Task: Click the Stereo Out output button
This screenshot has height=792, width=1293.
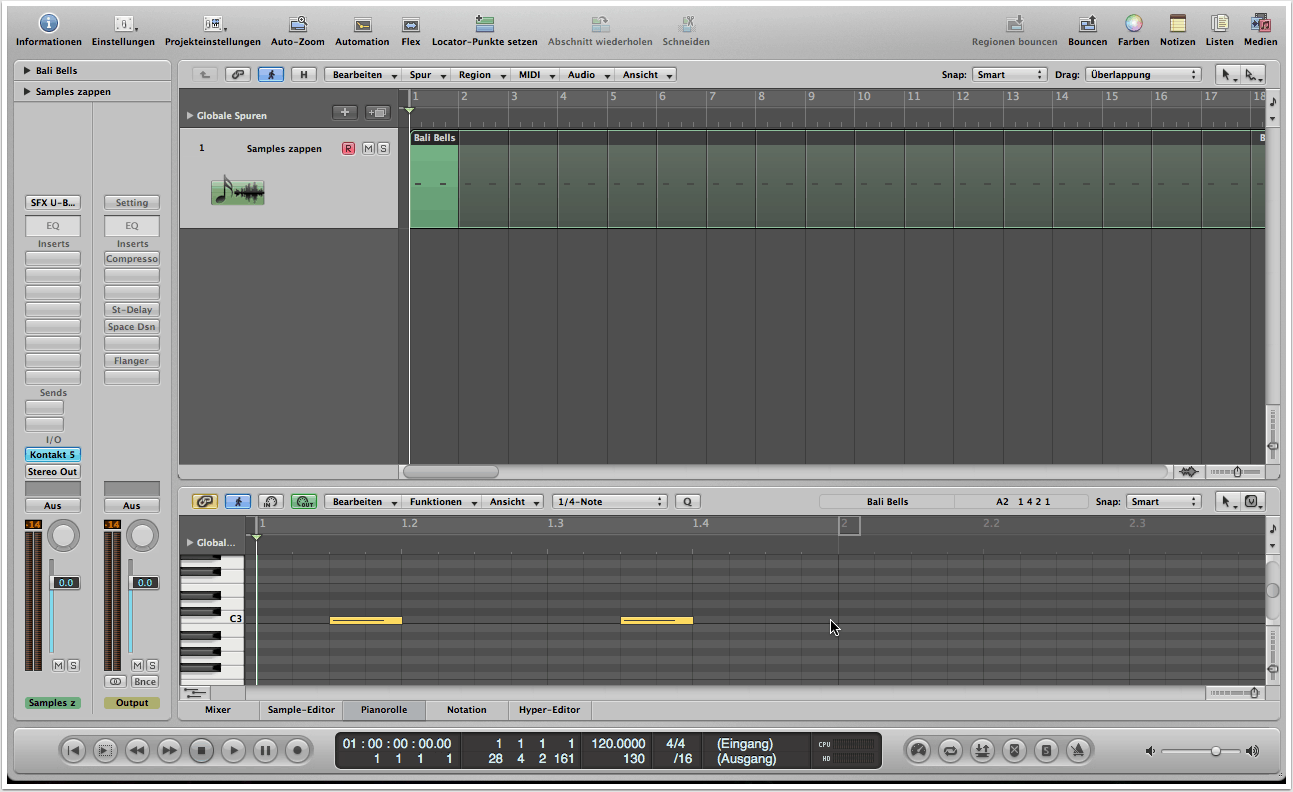Action: (x=52, y=472)
